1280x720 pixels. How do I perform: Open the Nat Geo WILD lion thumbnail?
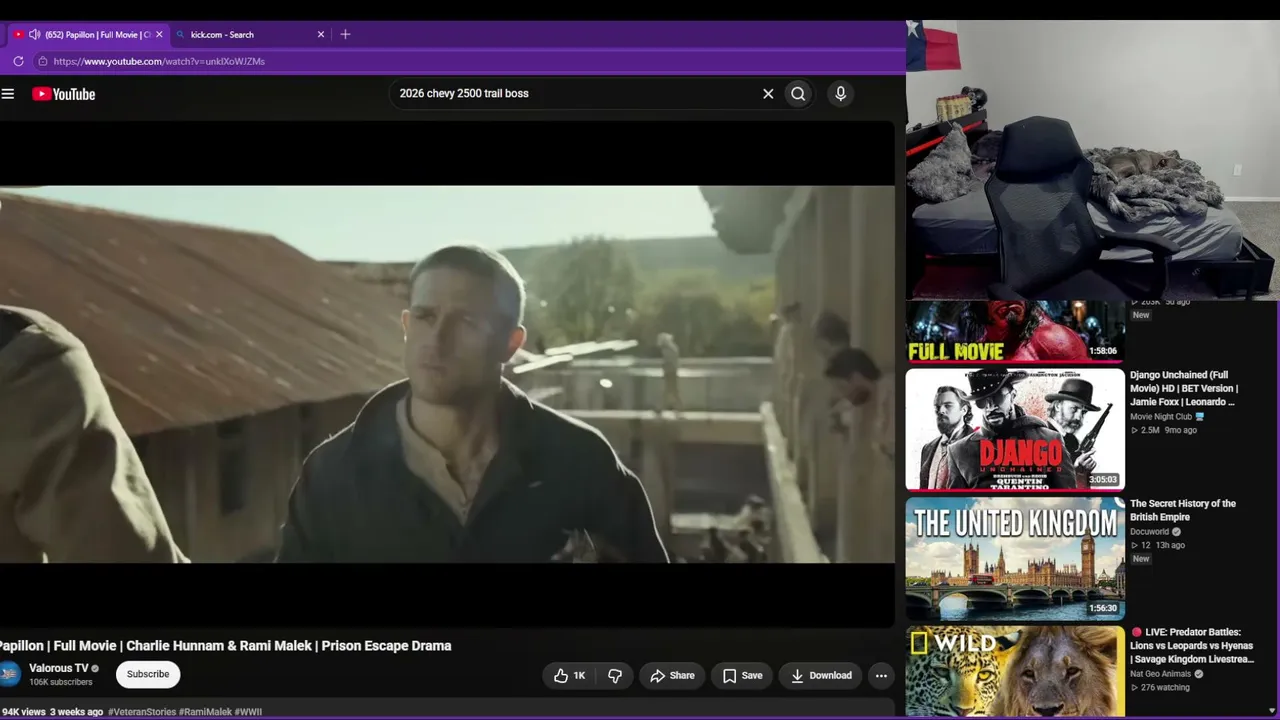tap(1015, 672)
